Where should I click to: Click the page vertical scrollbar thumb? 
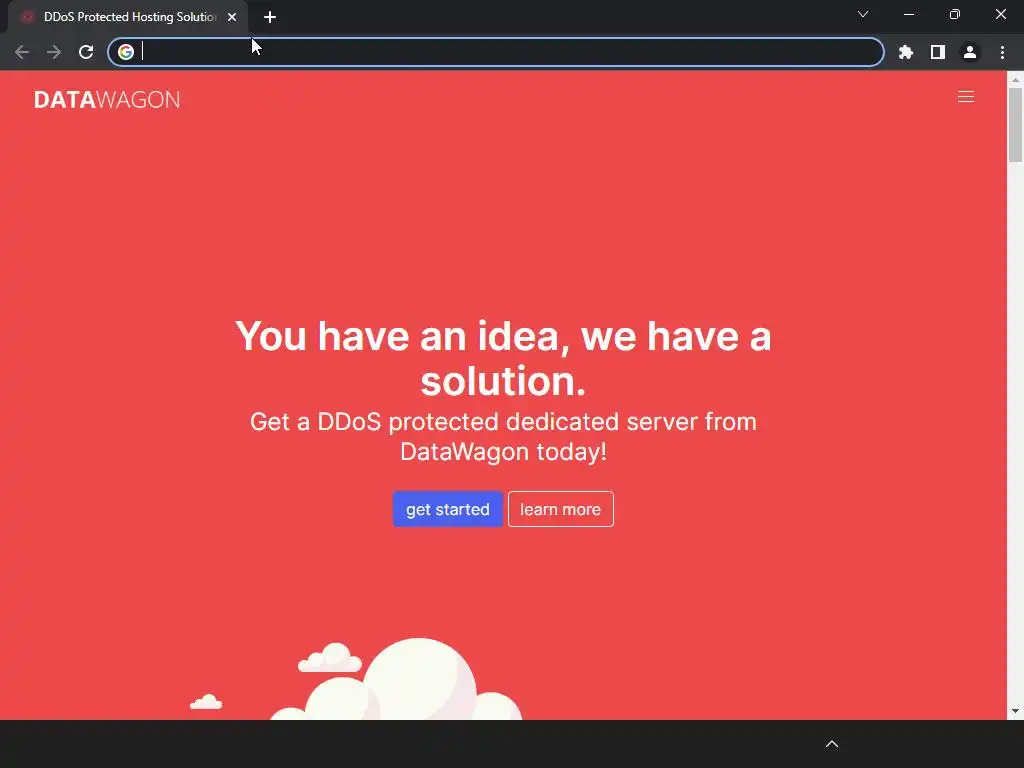[x=1015, y=124]
